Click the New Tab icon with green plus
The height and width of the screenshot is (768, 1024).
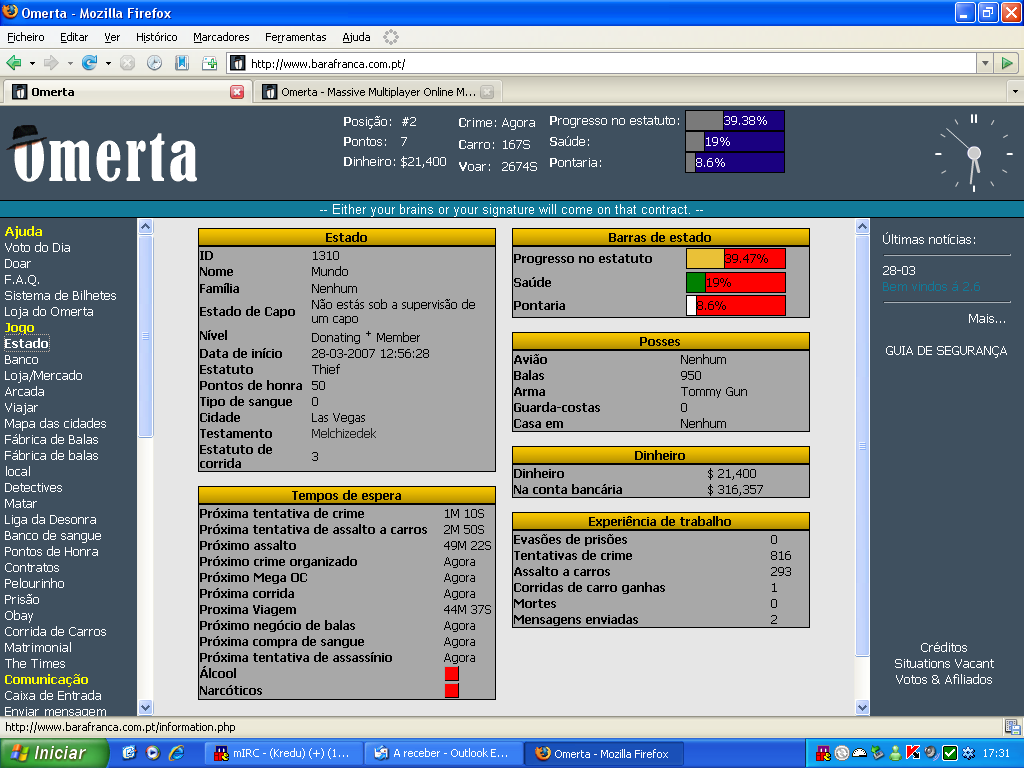coord(210,63)
